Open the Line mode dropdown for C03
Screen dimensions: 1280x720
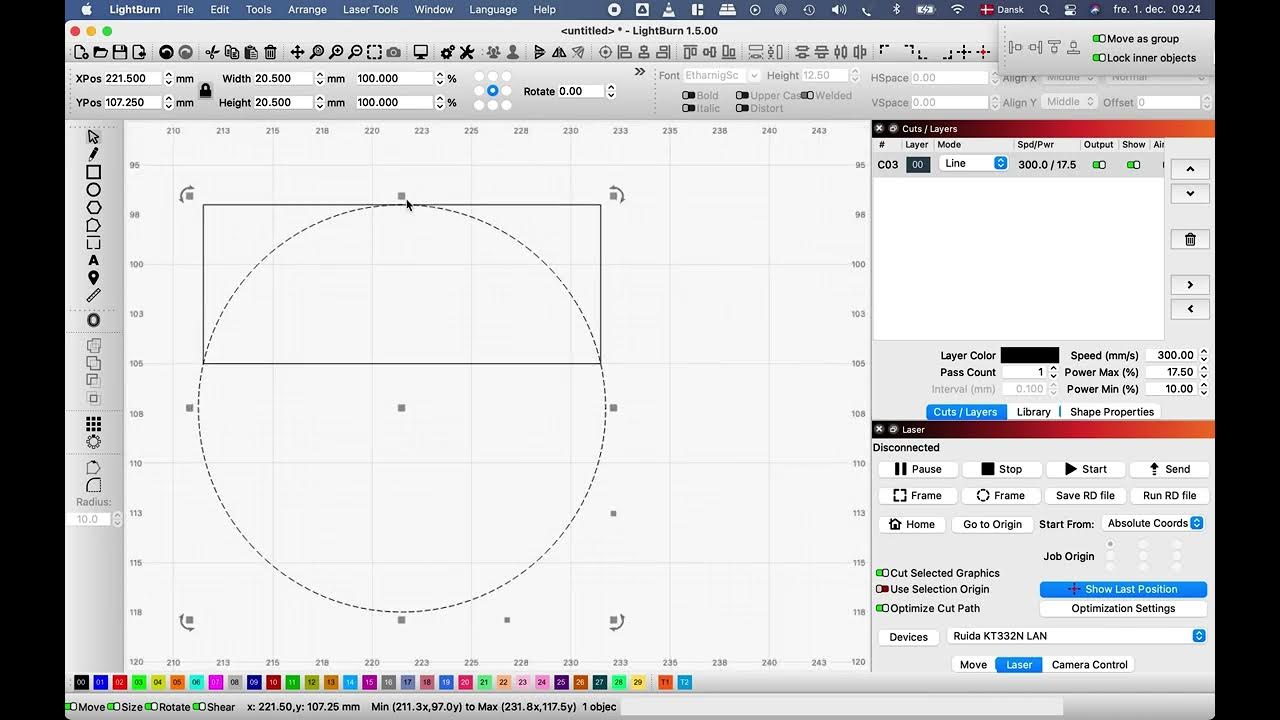pyautogui.click(x=973, y=163)
